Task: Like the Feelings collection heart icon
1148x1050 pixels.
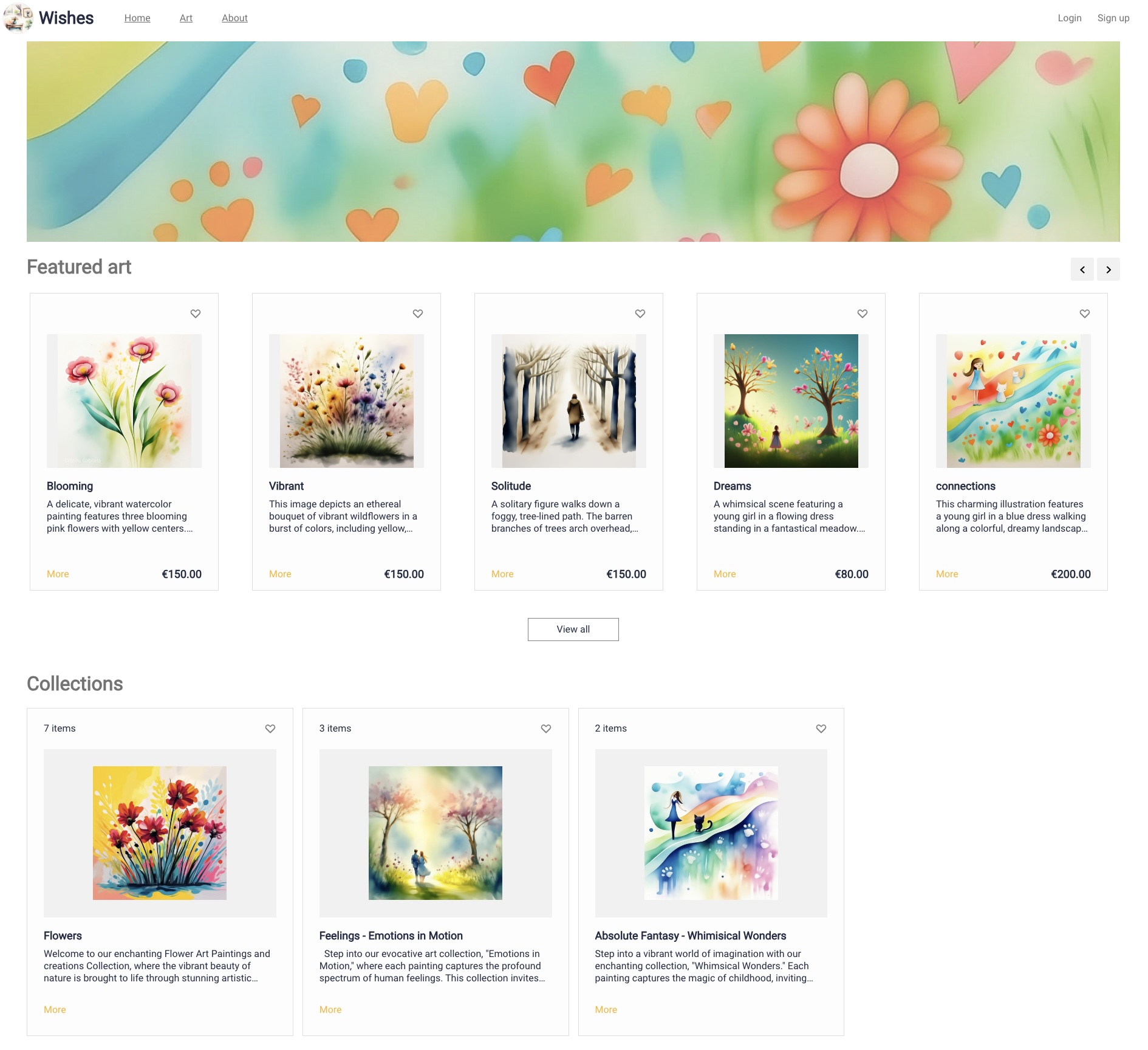Action: pos(546,729)
